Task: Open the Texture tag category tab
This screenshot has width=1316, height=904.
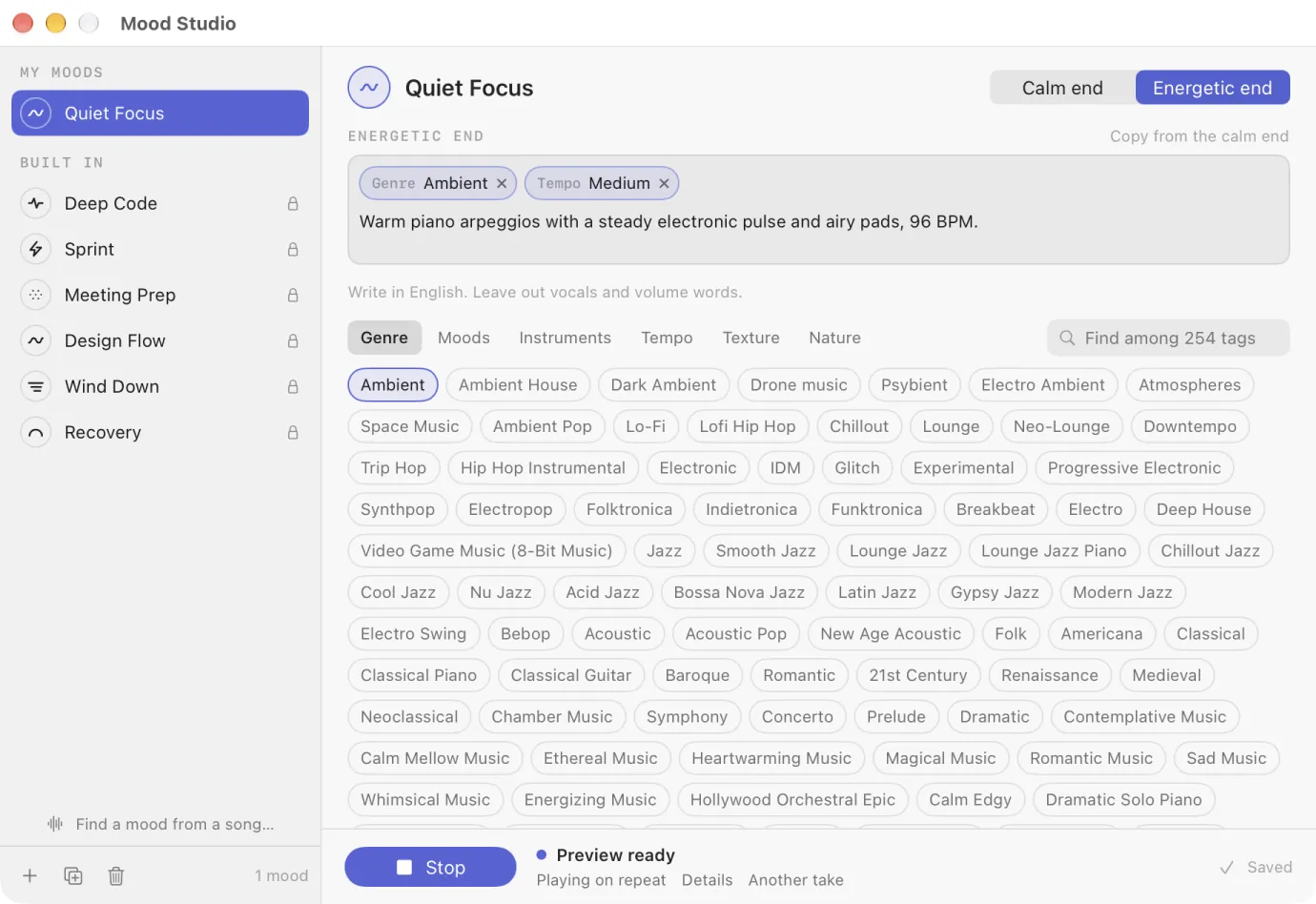Action: [751, 338]
